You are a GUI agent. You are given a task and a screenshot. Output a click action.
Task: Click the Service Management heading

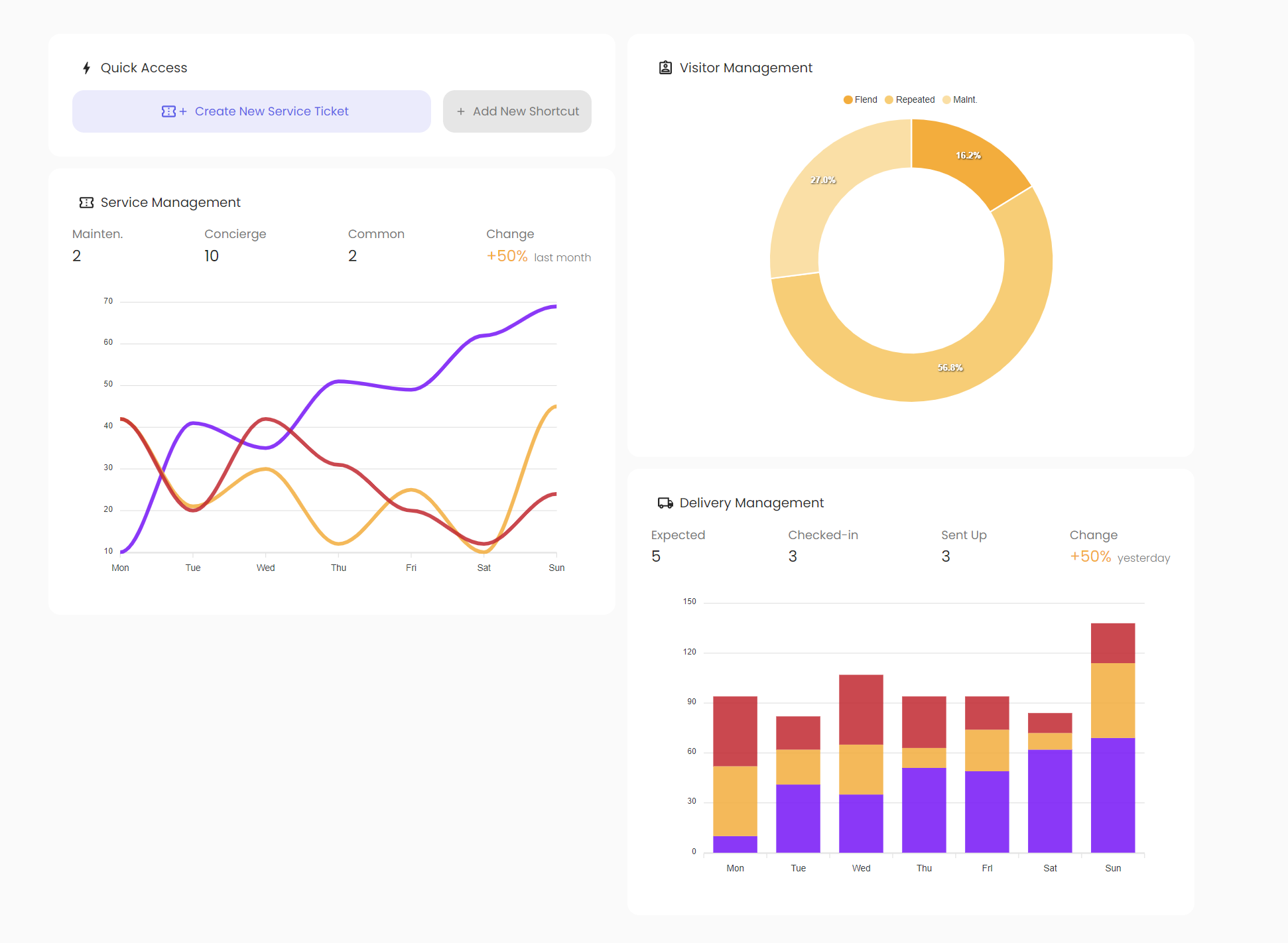[x=170, y=202]
